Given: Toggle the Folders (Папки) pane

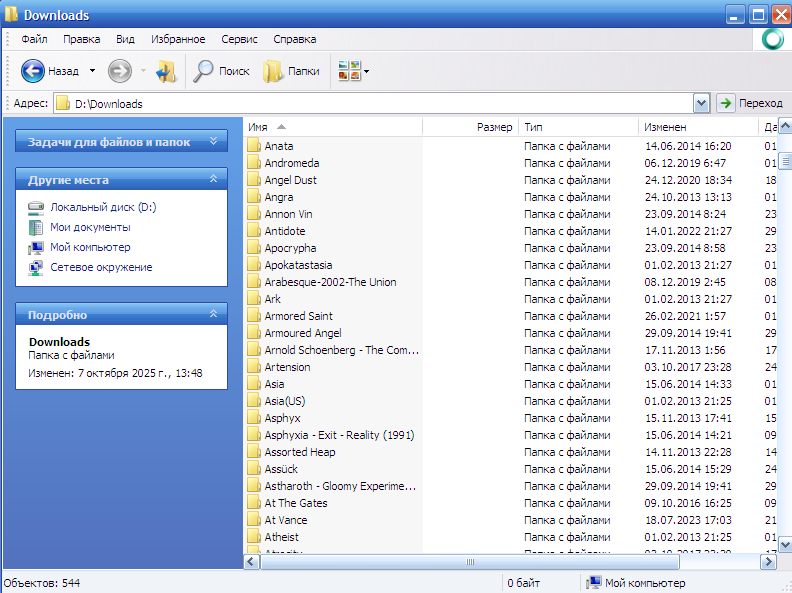Looking at the screenshot, I should click(291, 71).
